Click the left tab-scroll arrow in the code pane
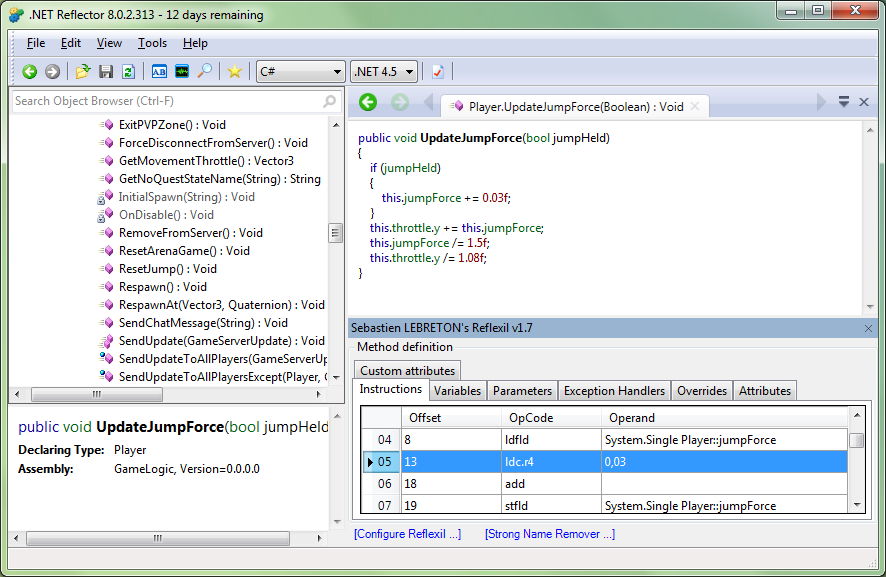Image resolution: width=886 pixels, height=577 pixels. (429, 102)
